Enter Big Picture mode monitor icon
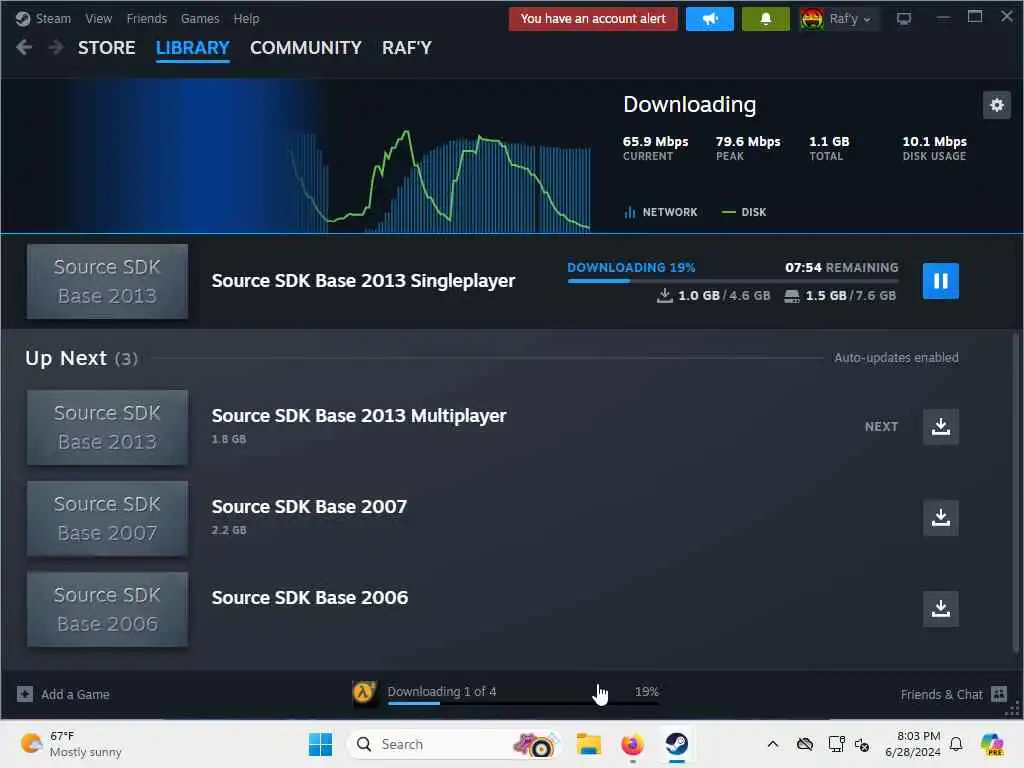 [904, 19]
